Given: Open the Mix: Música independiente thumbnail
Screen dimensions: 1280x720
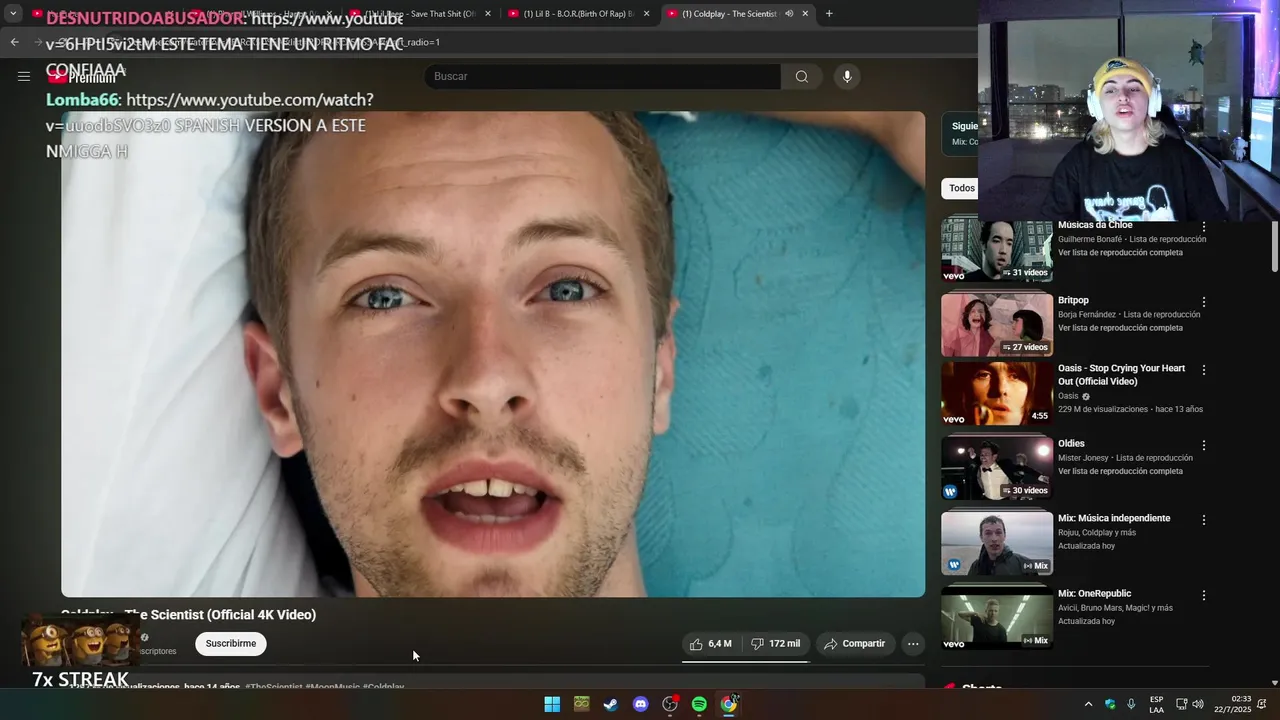Looking at the screenshot, I should [x=997, y=543].
